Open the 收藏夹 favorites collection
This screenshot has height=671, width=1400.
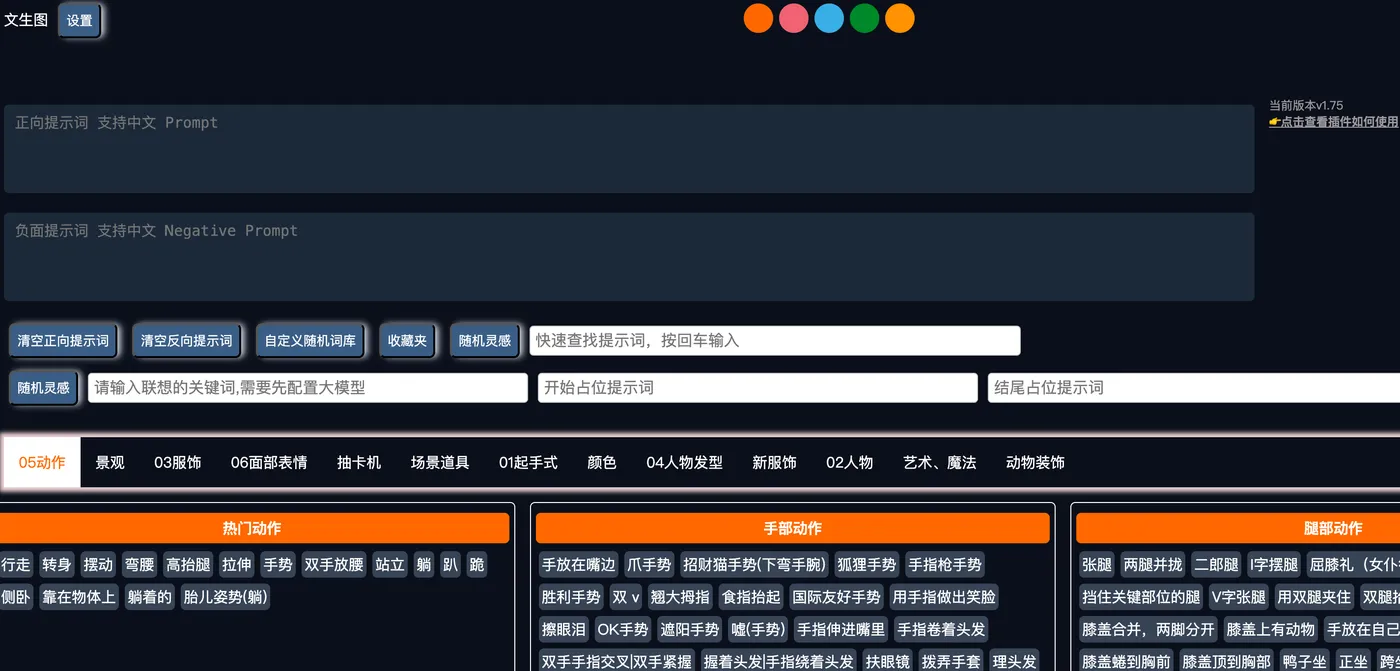coord(406,340)
